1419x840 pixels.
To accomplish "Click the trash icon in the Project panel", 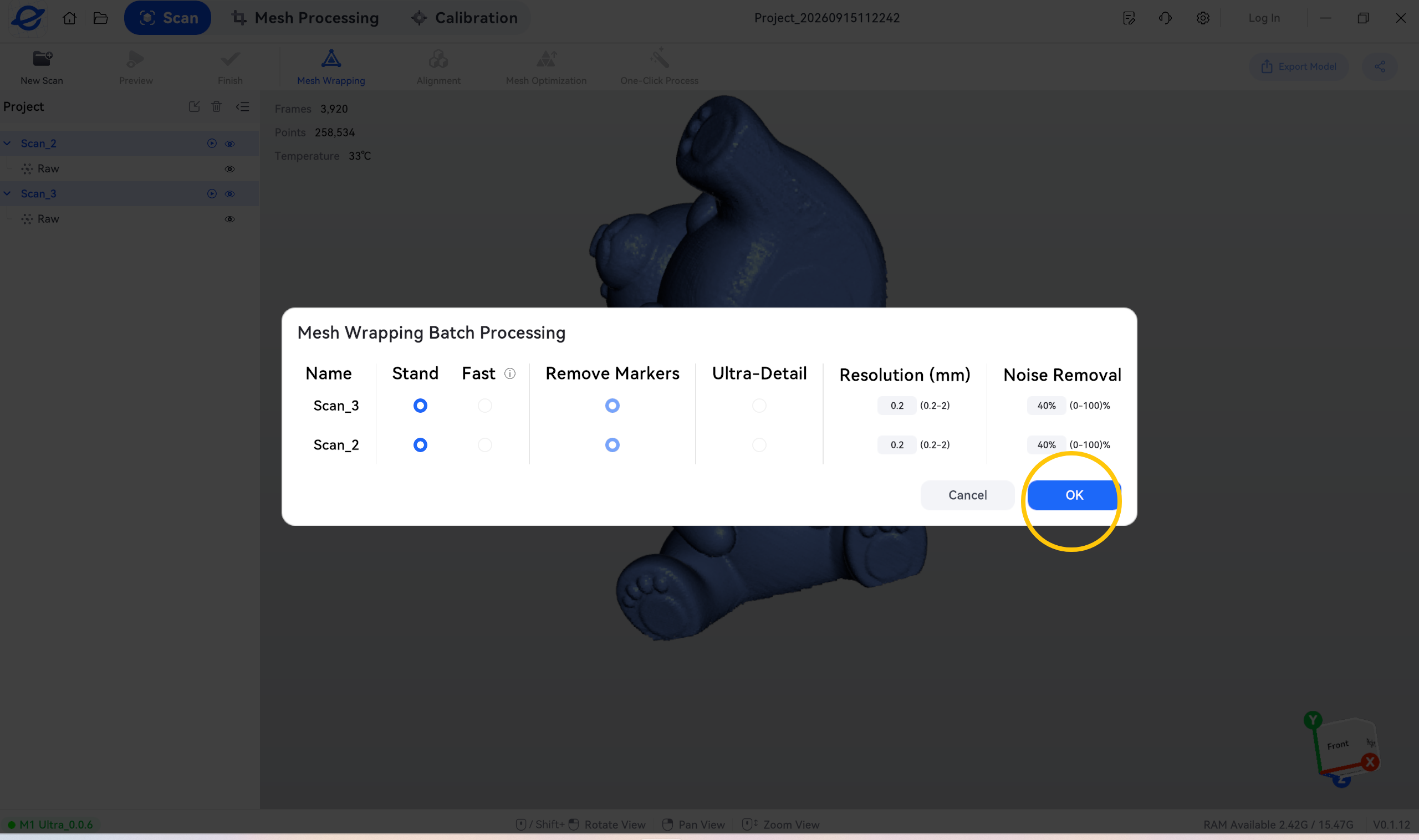I will (x=216, y=106).
